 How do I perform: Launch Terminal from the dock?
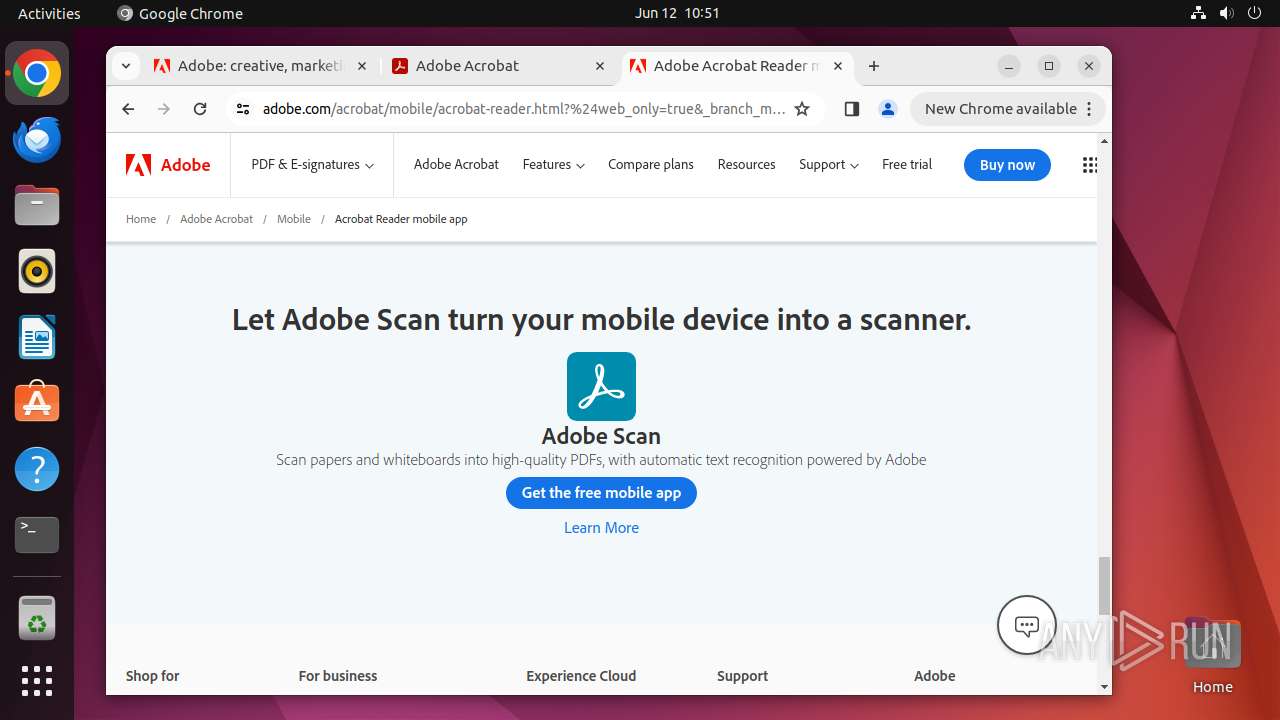coord(37,535)
